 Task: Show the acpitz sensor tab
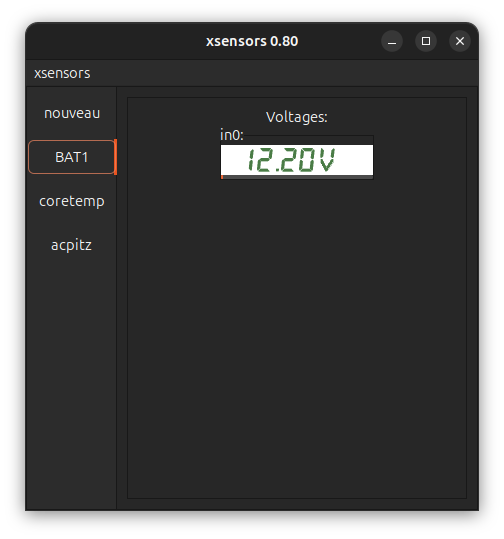[x=72, y=245]
